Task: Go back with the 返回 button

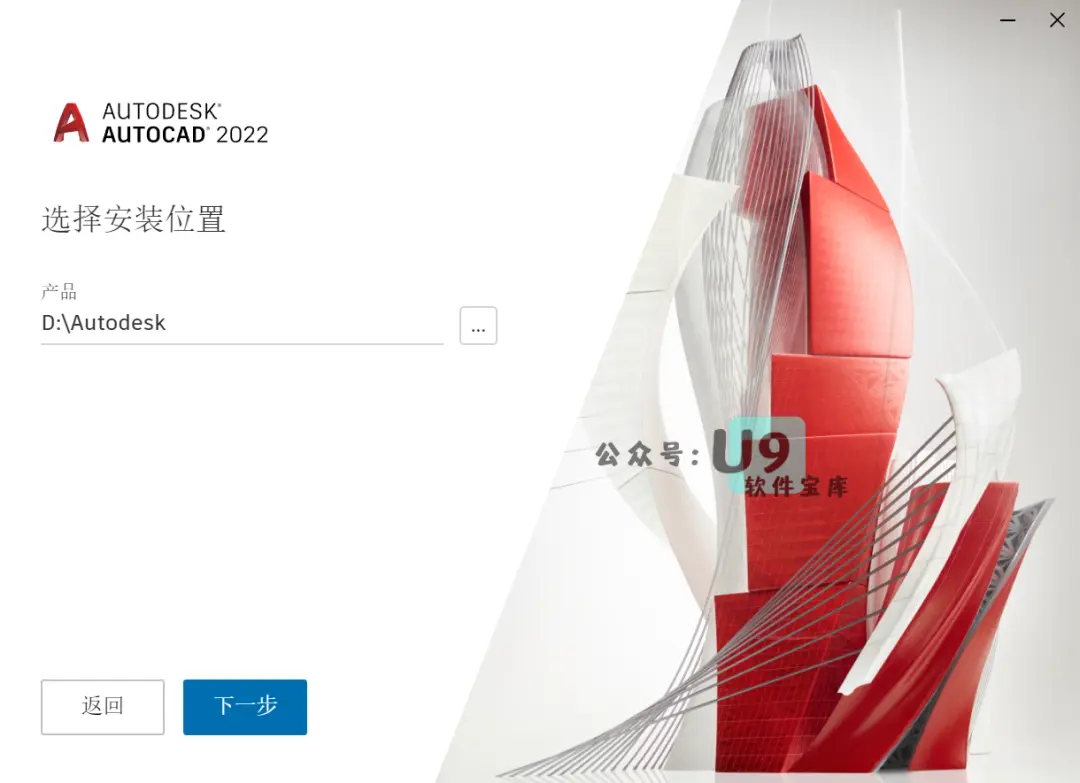Action: pyautogui.click(x=103, y=707)
